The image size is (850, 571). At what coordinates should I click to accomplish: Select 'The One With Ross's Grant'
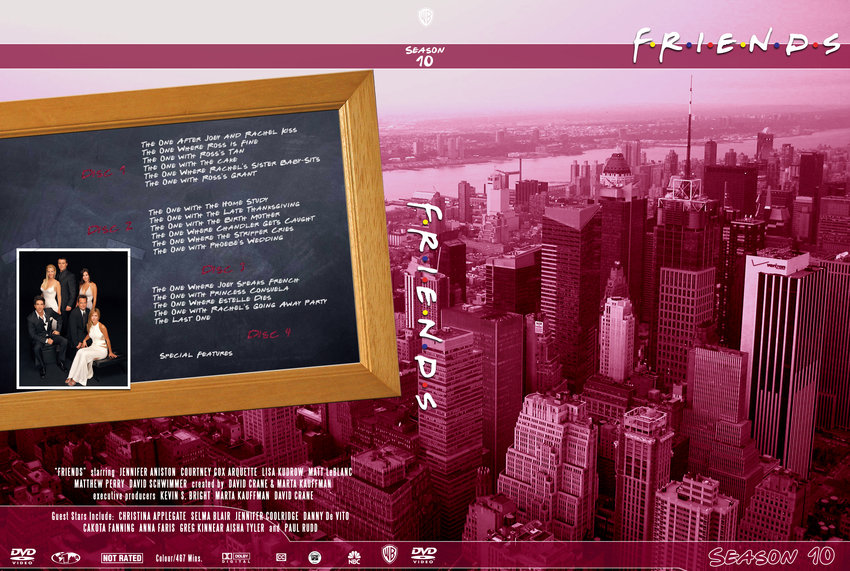pos(201,179)
